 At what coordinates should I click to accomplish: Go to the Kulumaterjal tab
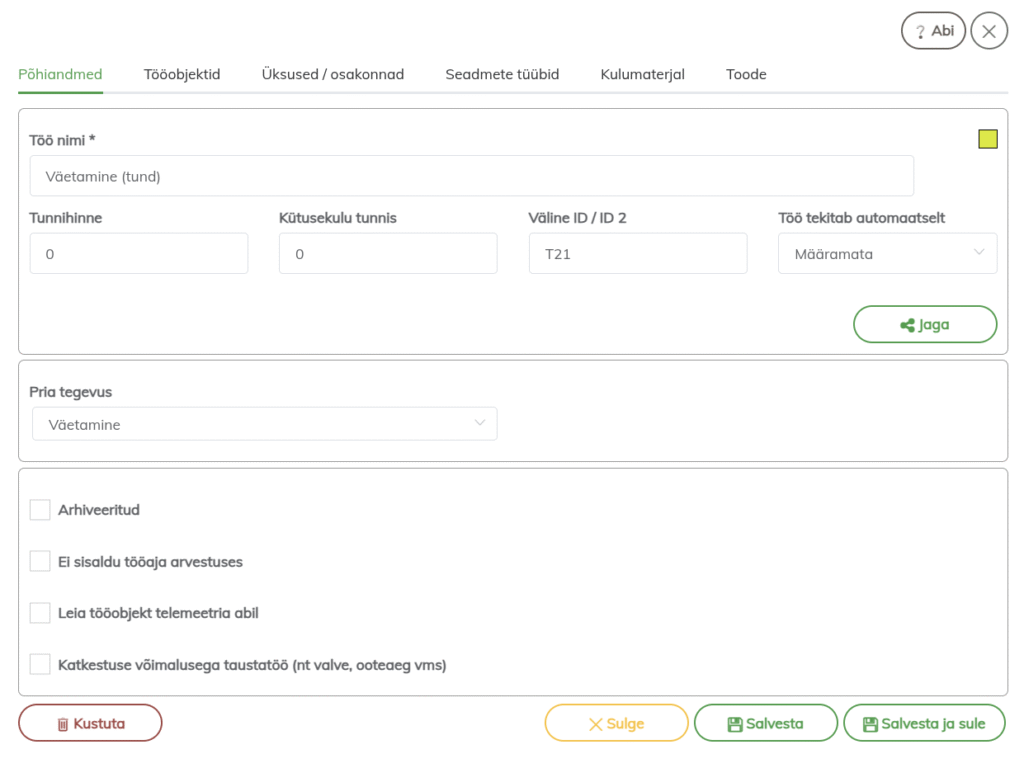click(x=642, y=75)
